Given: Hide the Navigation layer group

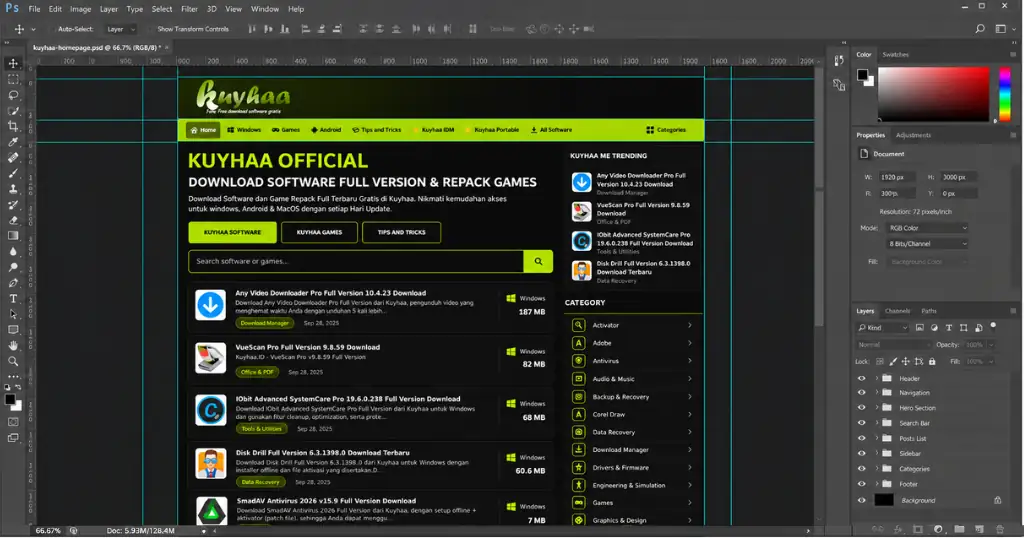Looking at the screenshot, I should coord(861,392).
